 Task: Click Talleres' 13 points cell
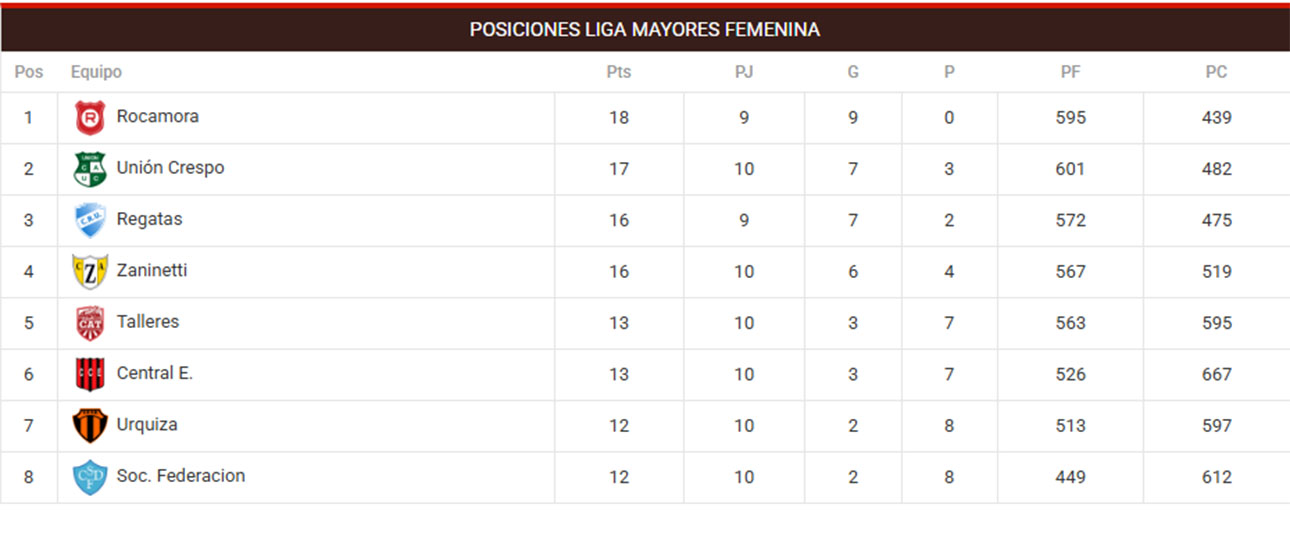pos(619,323)
